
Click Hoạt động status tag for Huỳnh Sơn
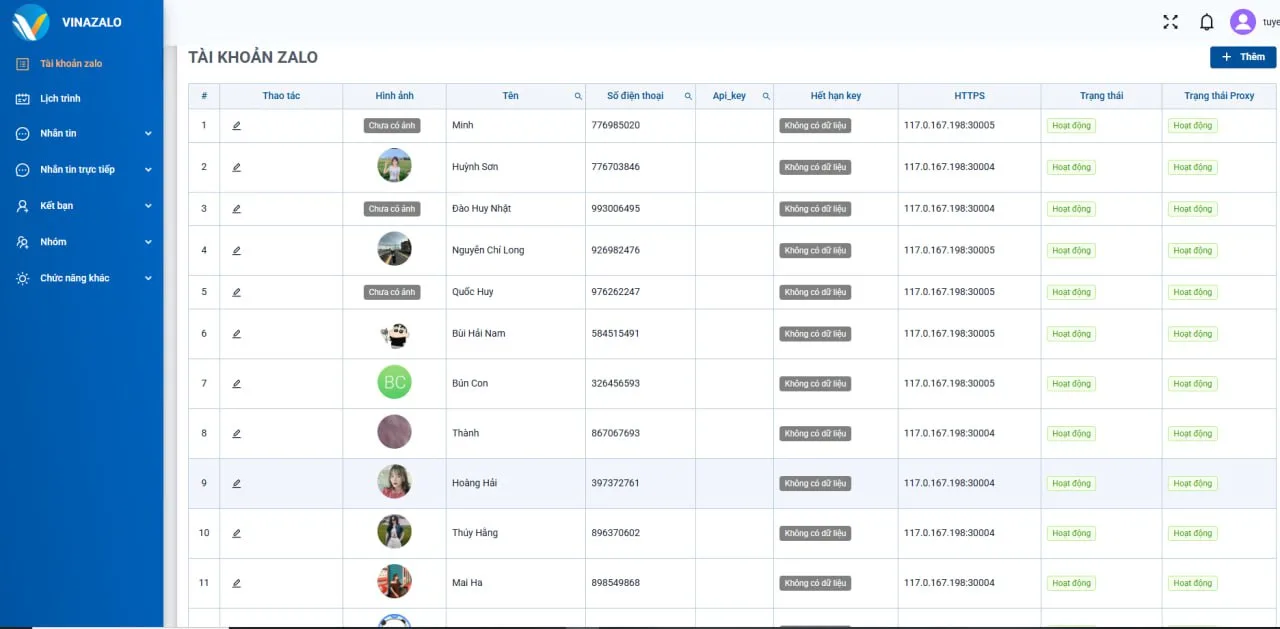coord(1071,168)
